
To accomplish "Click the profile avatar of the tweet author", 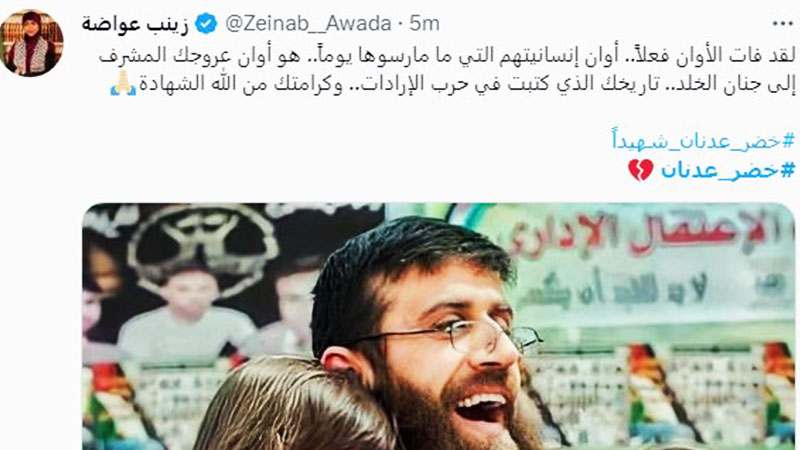I will click(x=32, y=43).
